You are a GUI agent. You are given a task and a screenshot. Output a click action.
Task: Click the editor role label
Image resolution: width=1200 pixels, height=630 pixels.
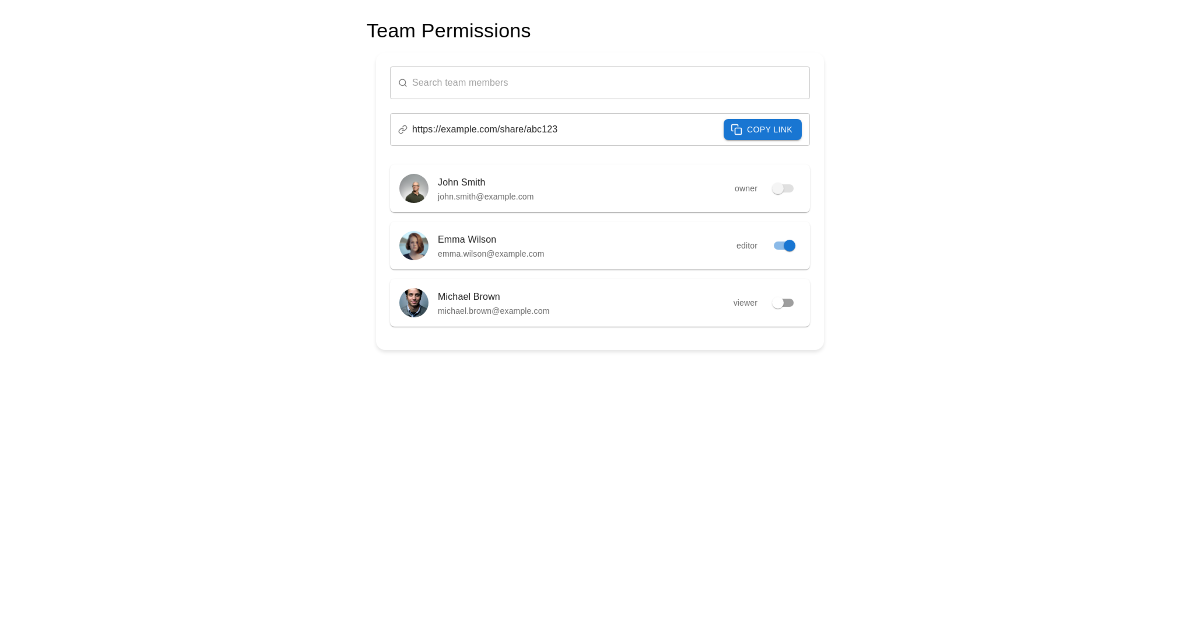[747, 246]
